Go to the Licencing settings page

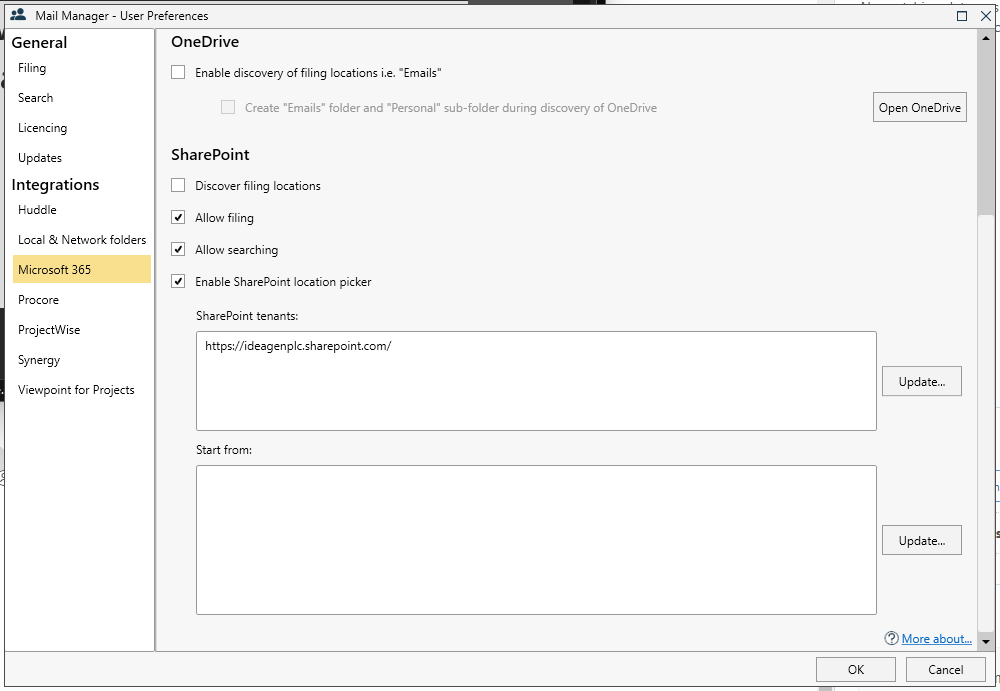point(42,128)
